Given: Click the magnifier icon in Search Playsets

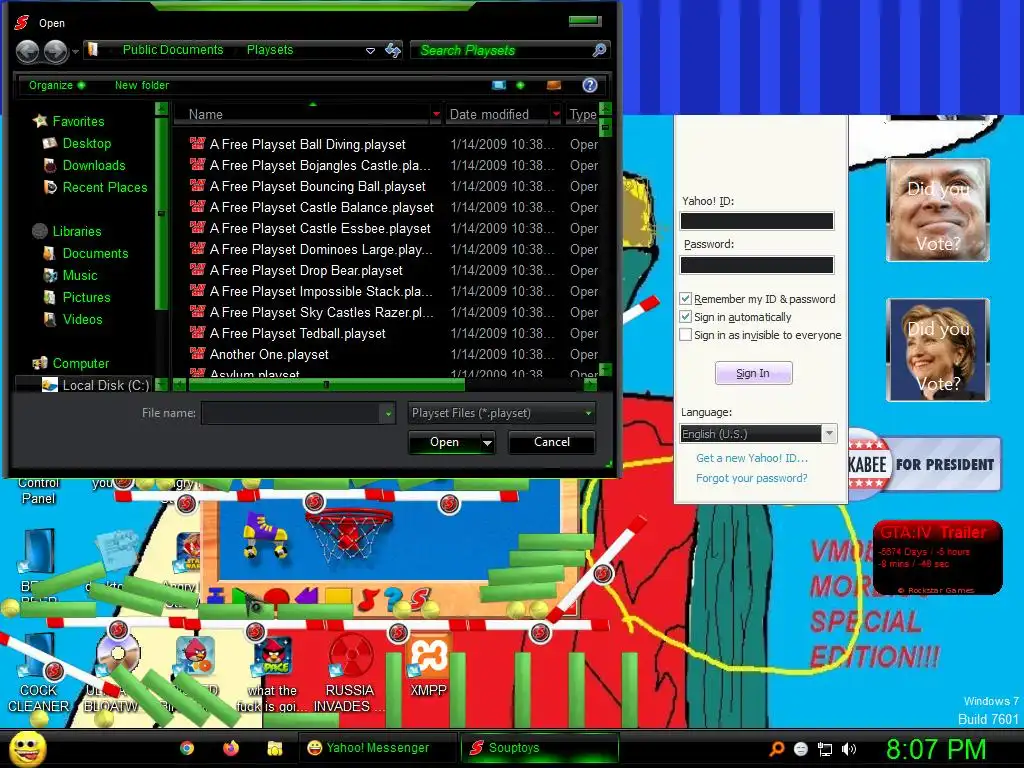Looking at the screenshot, I should tap(599, 50).
